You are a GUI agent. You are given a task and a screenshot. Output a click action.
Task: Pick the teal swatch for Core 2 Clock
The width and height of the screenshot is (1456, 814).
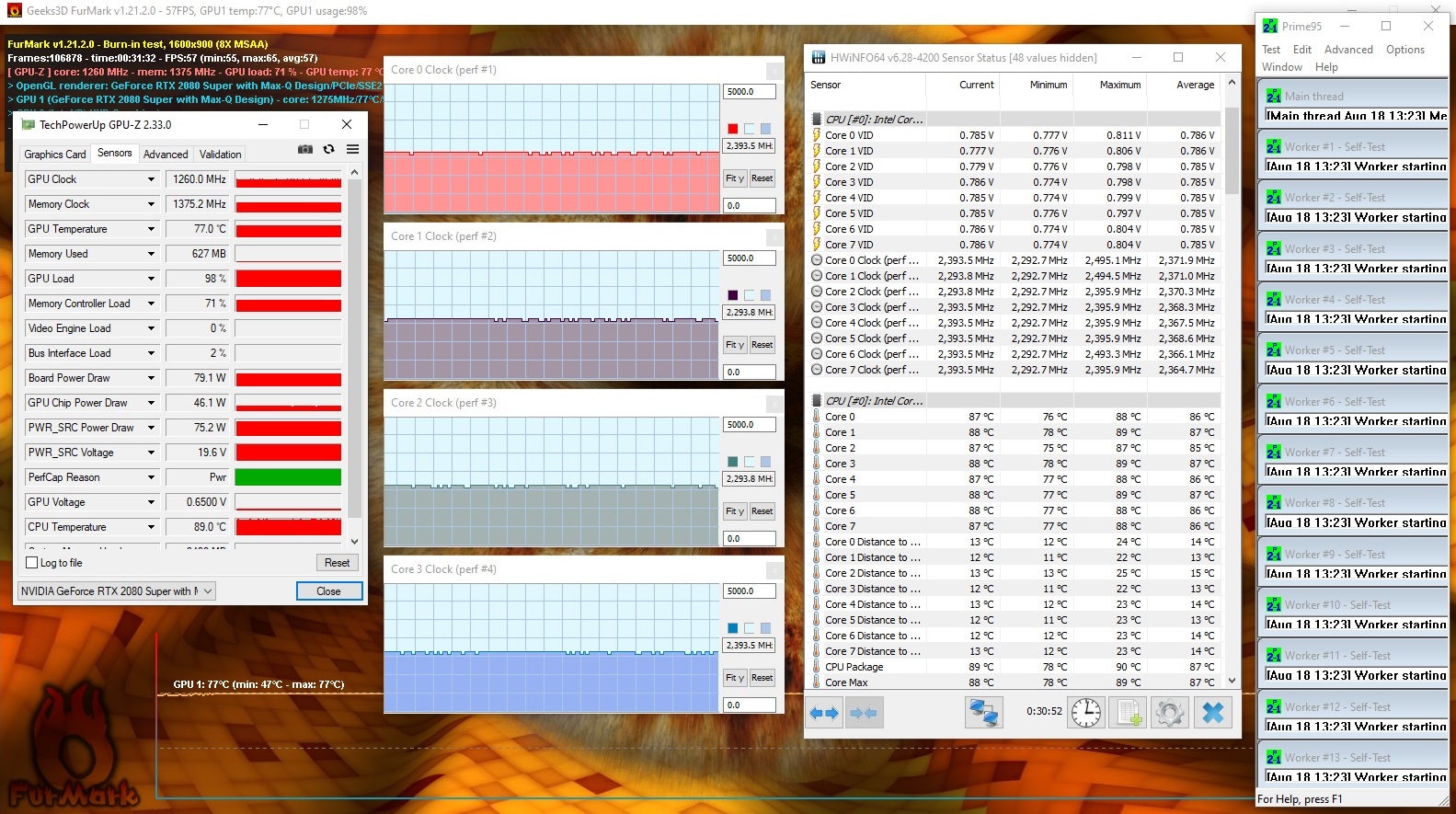(733, 462)
